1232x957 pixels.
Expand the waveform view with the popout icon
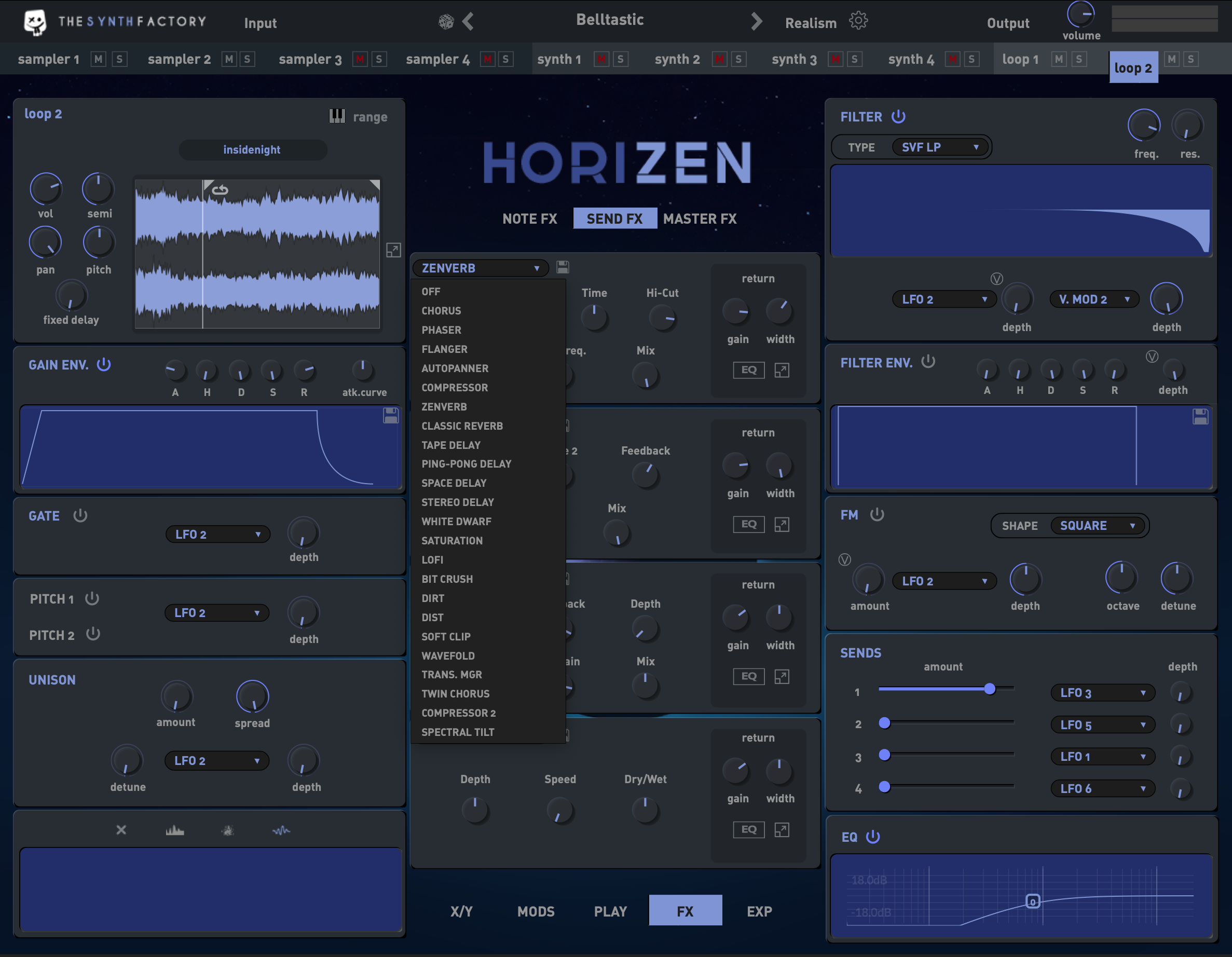tap(393, 250)
